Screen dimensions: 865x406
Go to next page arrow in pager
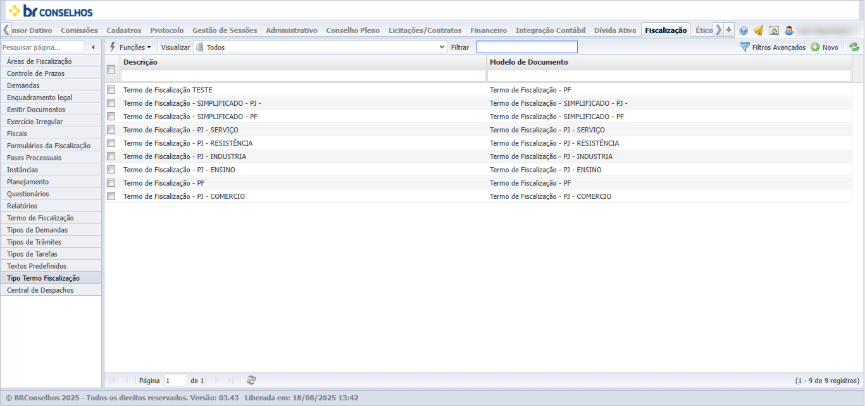pyautogui.click(x=217, y=380)
